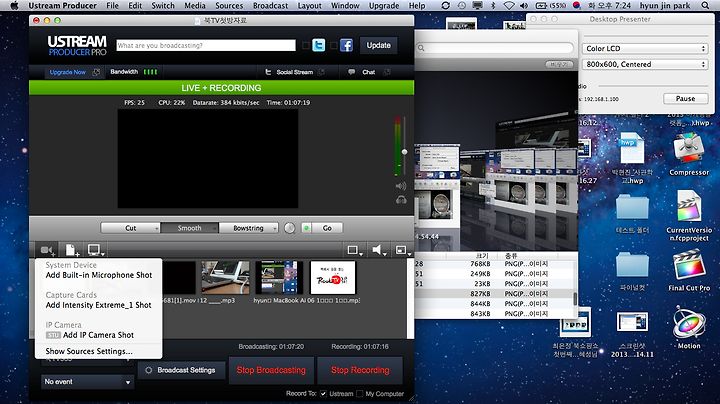Toggle the Twitter share checkbox
Viewport: 720px width, 404px height.
(306, 45)
